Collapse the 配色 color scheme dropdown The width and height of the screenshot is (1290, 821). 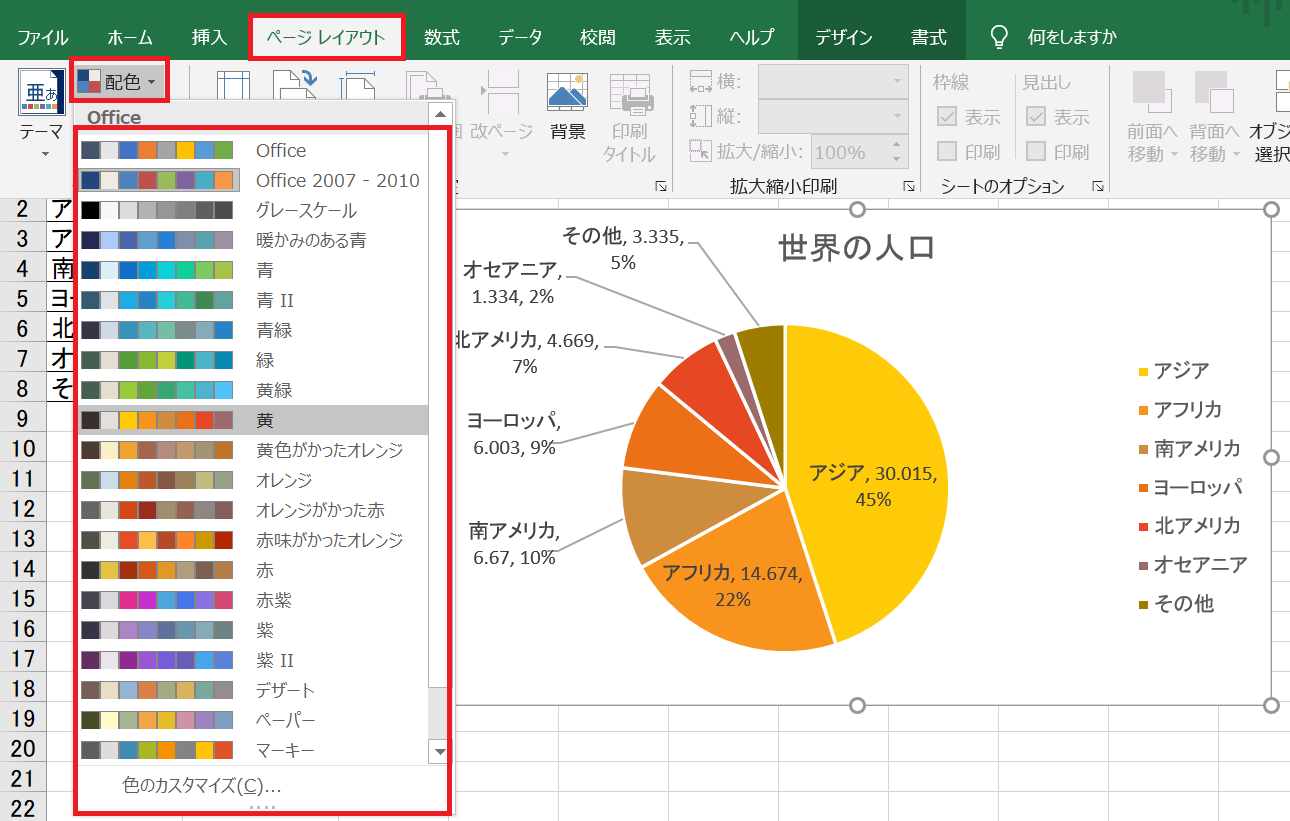(119, 82)
